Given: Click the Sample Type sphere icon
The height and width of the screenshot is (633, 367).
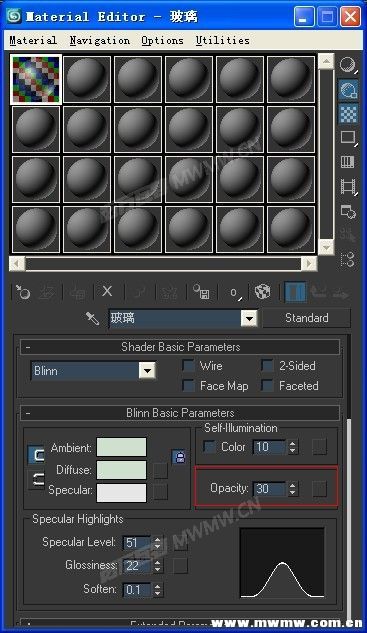Looking at the screenshot, I should [348, 65].
